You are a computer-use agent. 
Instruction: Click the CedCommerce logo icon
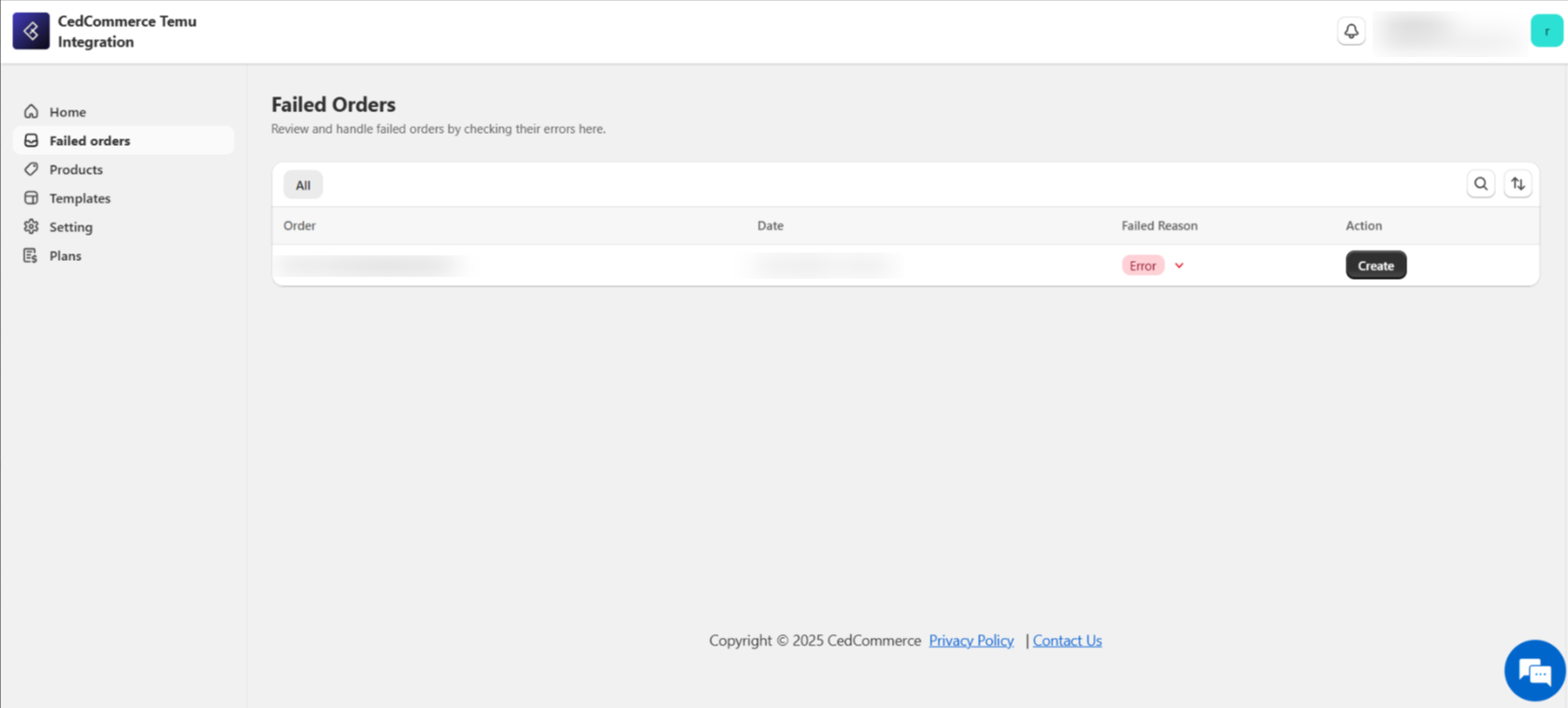coord(31,31)
